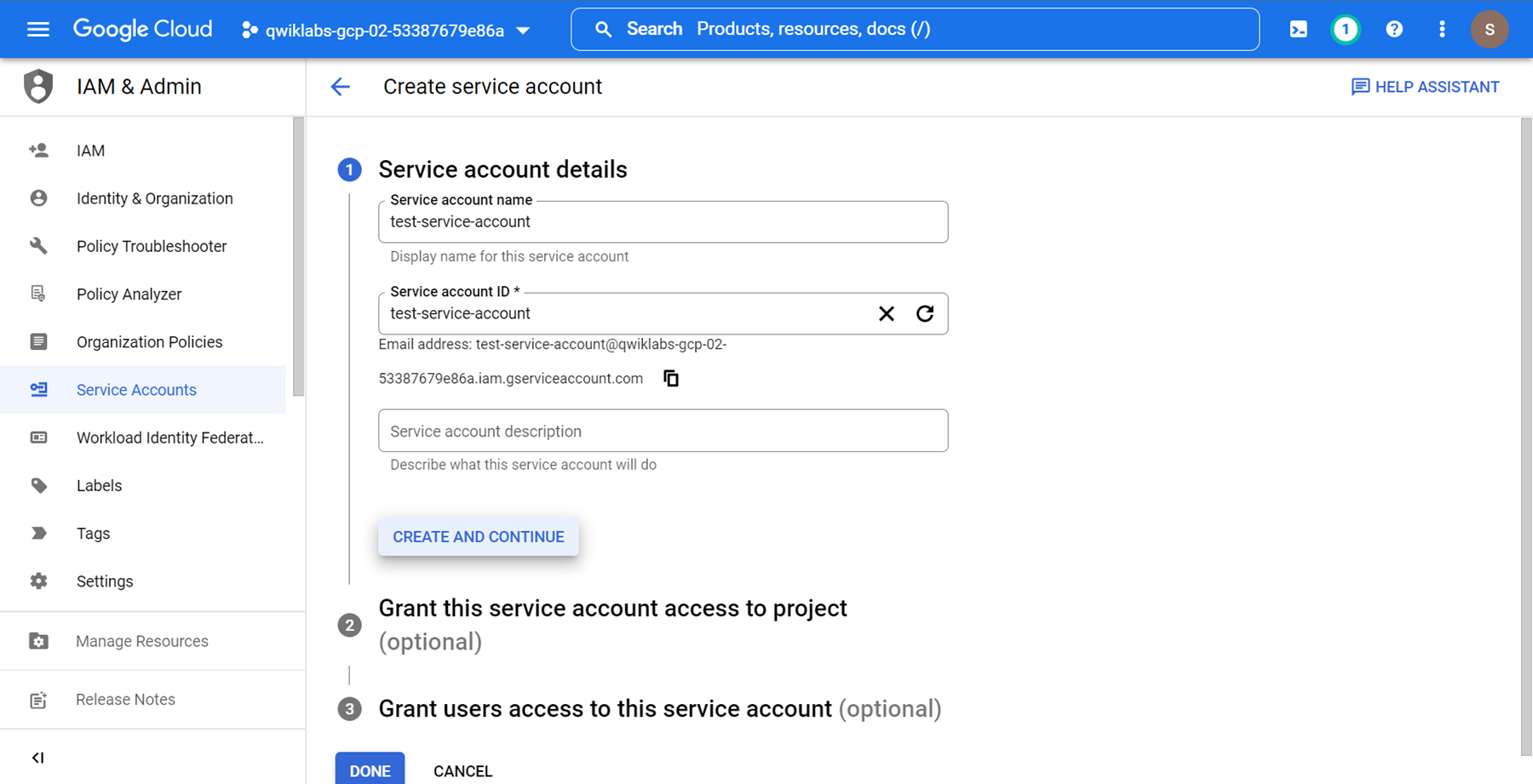Click CREATE AND CONTINUE button
Viewport: 1533px width, 784px height.
tap(479, 537)
